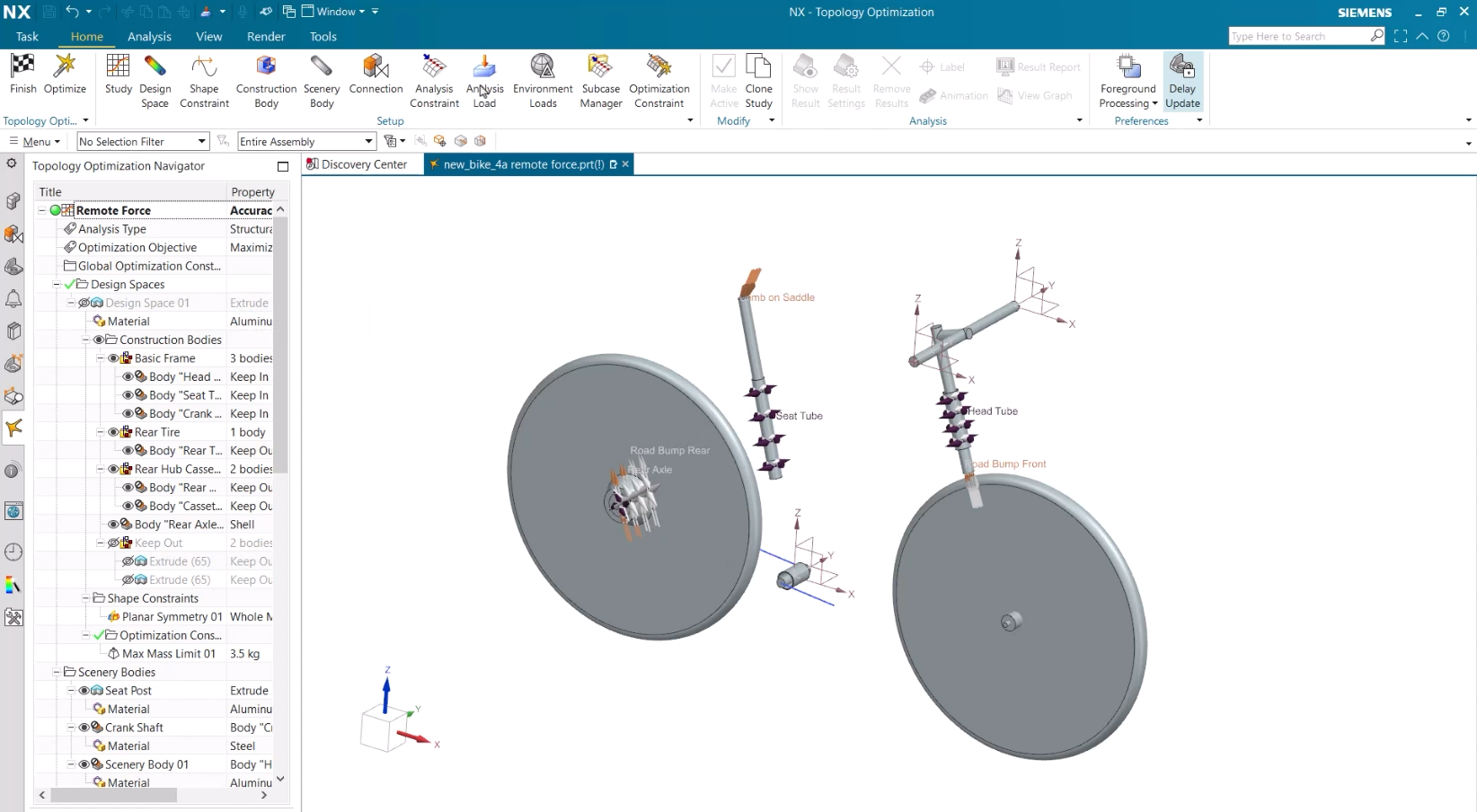Open the Design Space tool

pyautogui.click(x=155, y=79)
